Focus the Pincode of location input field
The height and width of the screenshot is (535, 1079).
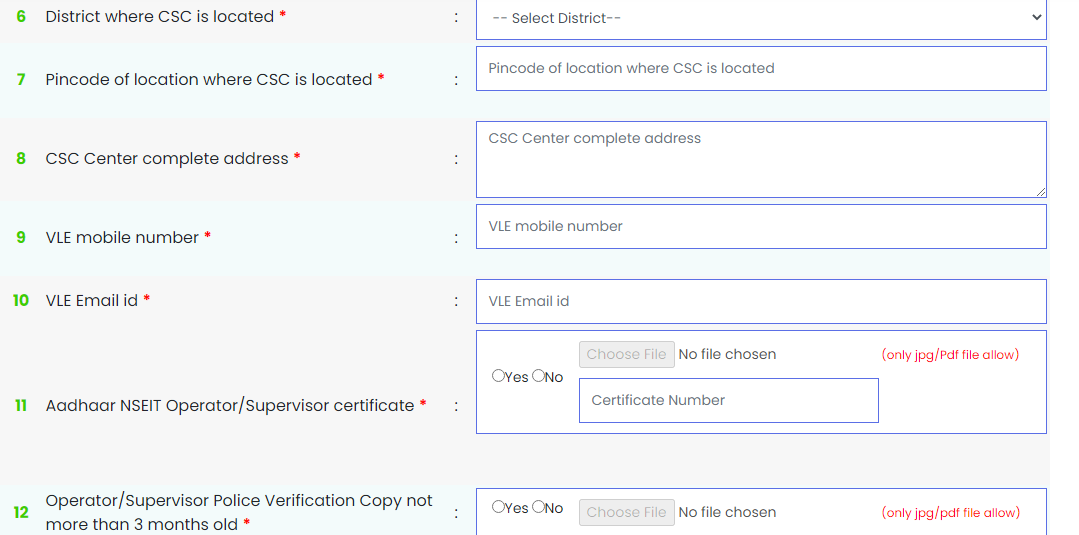click(761, 68)
